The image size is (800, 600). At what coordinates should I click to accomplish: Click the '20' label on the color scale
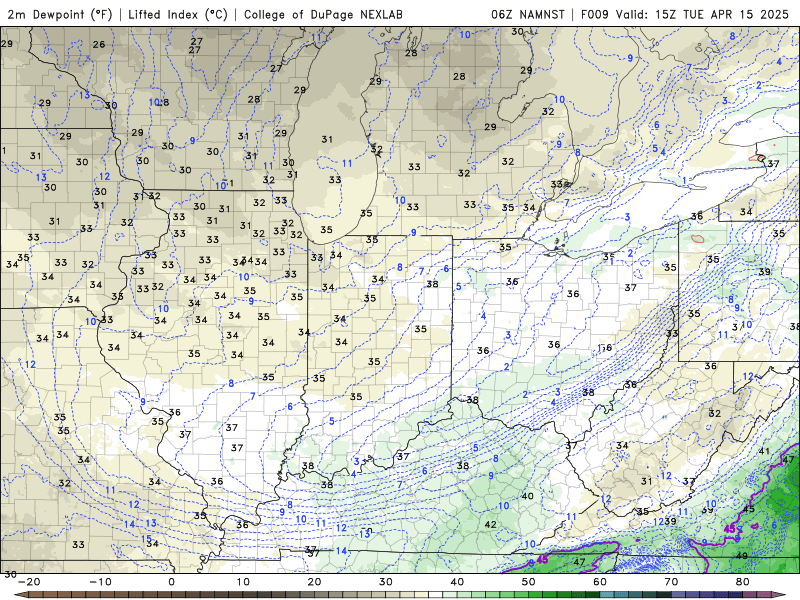[x=314, y=582]
